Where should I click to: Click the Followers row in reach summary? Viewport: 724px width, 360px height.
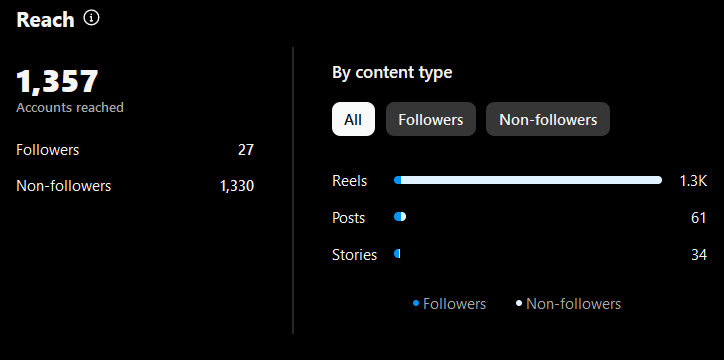[135, 150]
